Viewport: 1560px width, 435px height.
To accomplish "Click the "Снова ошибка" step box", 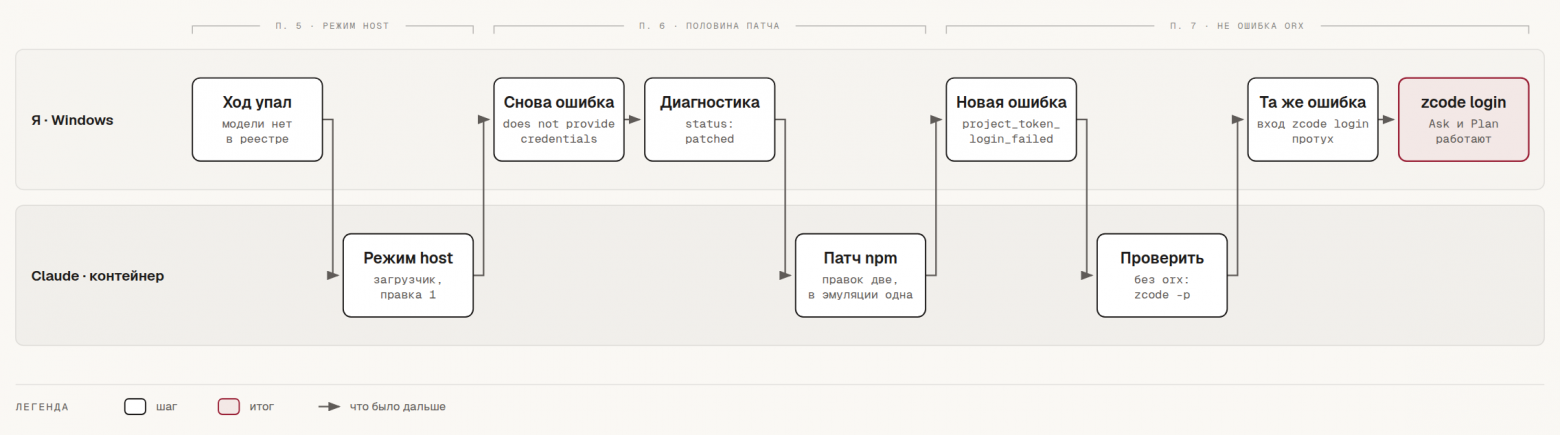I will coord(559,119).
